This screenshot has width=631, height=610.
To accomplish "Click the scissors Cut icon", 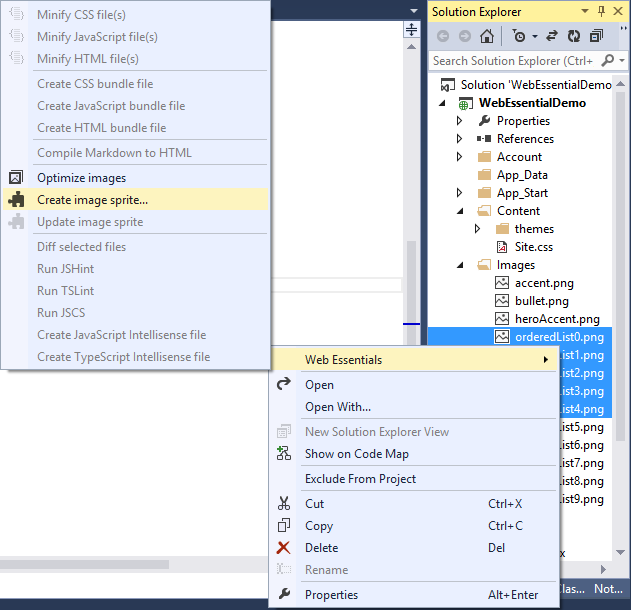I will click(284, 503).
